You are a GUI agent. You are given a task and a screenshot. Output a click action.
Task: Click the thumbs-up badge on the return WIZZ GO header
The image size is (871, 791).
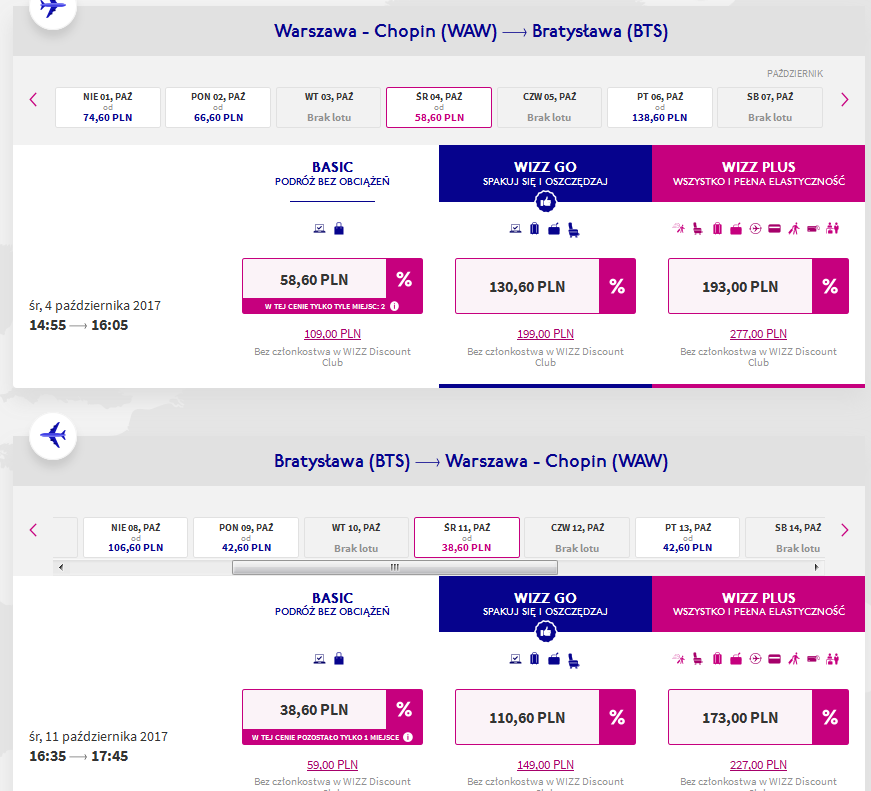pos(545,632)
